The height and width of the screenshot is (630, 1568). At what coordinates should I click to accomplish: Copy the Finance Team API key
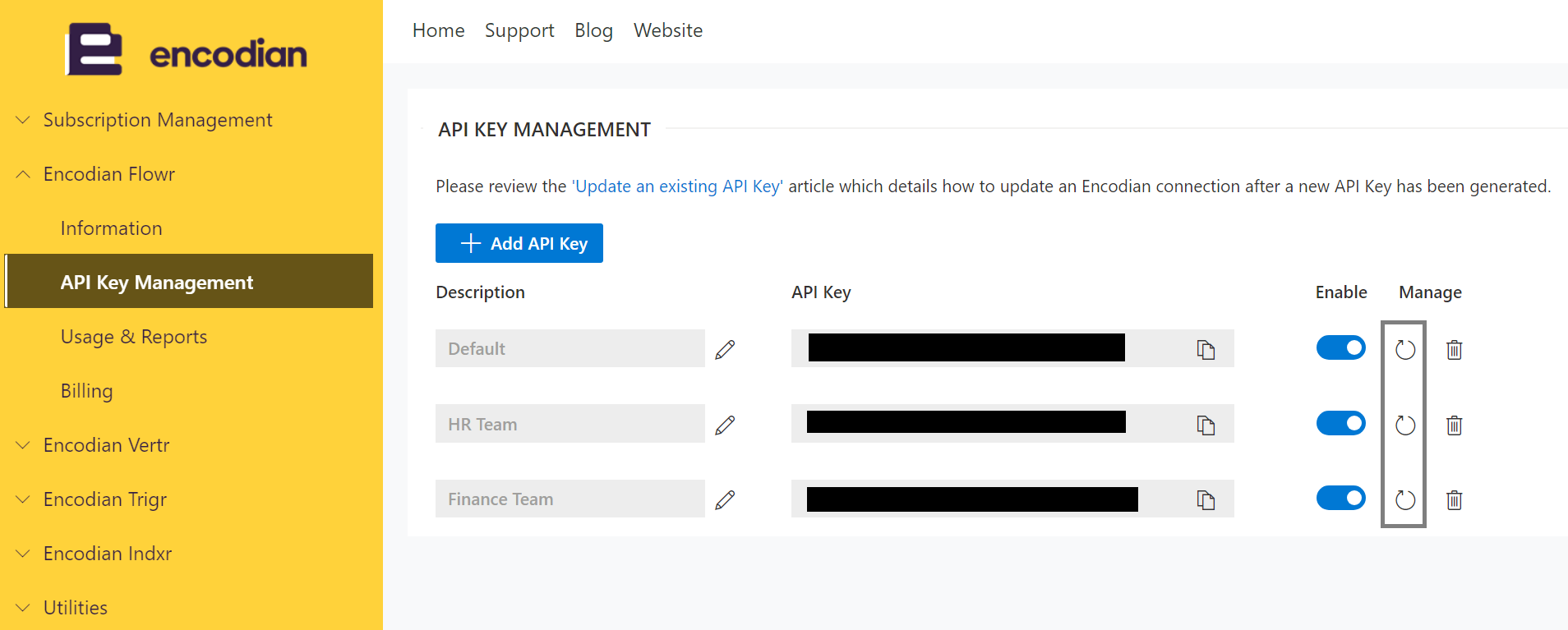[1206, 500]
